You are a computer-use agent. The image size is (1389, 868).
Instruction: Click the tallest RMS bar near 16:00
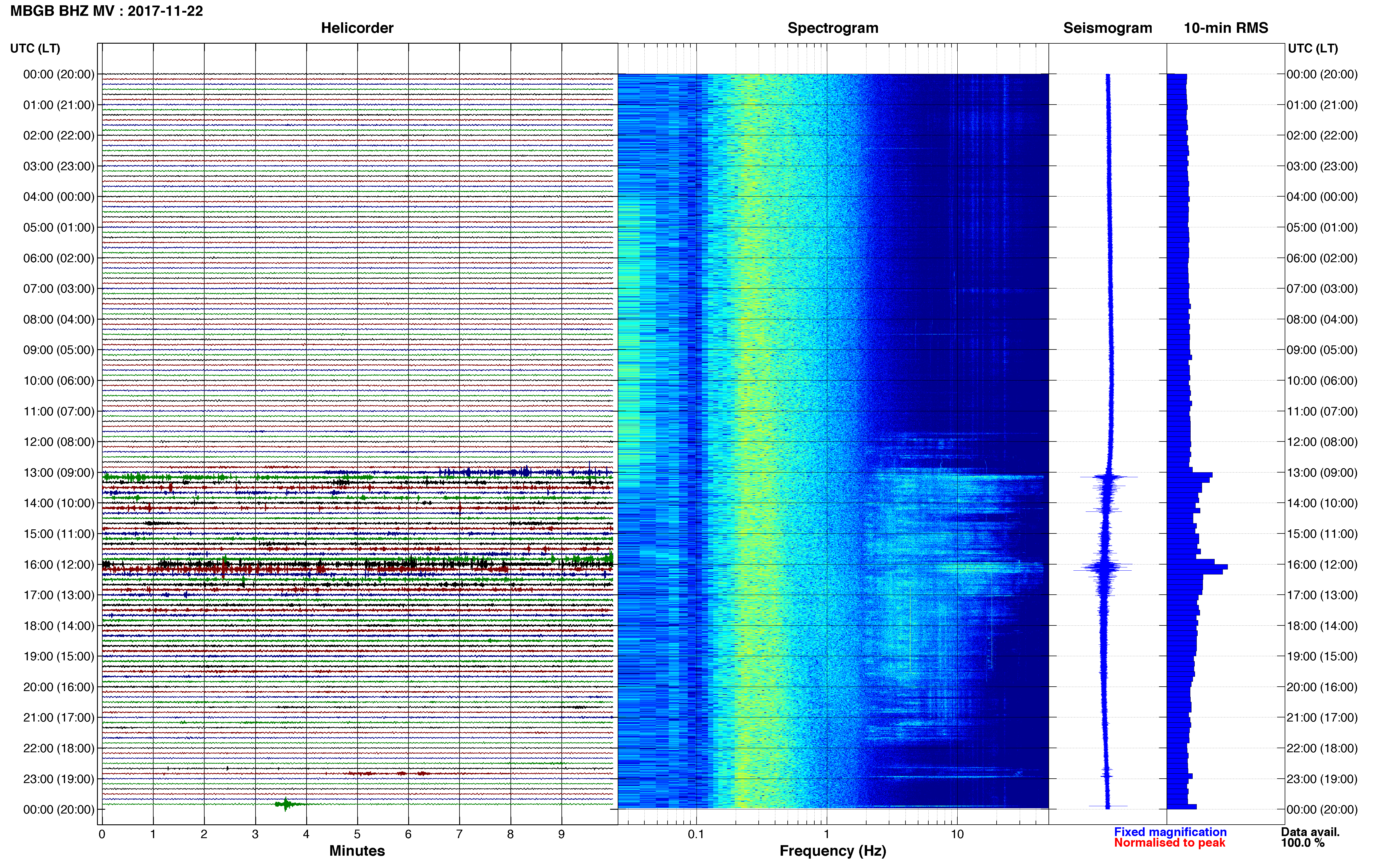tap(1197, 567)
